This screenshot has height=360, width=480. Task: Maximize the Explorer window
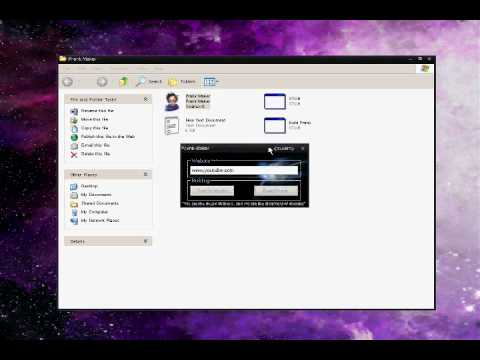click(420, 59)
